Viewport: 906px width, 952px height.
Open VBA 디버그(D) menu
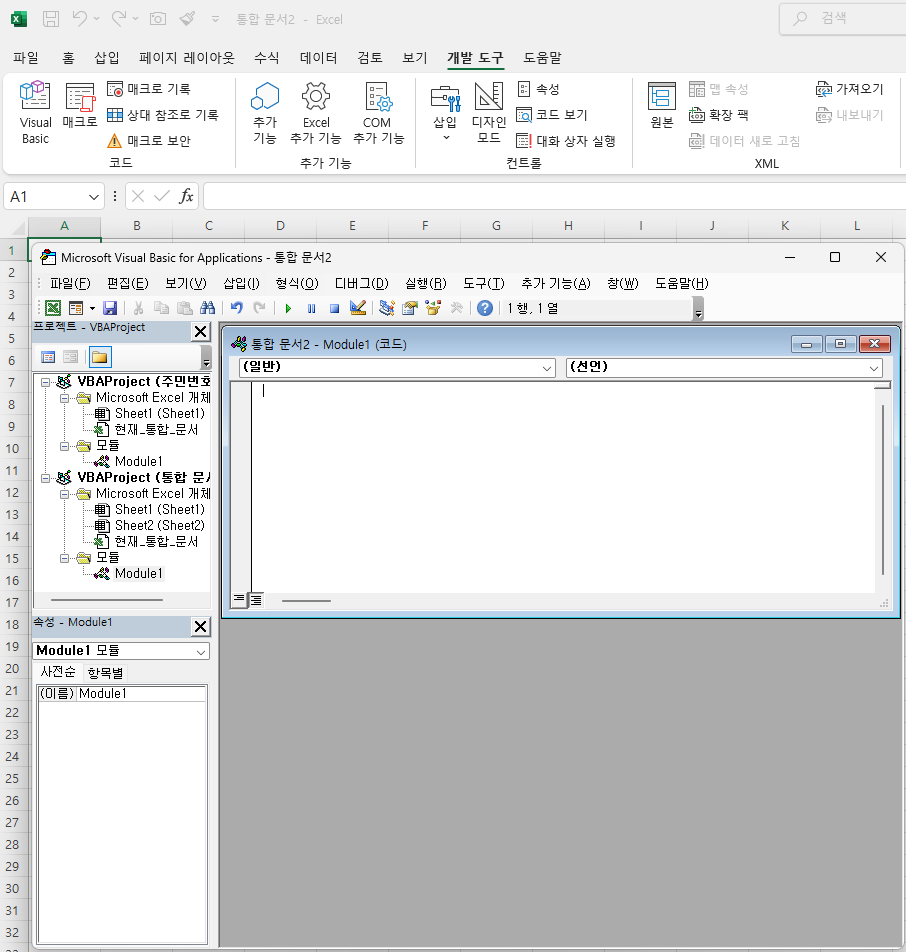(361, 284)
